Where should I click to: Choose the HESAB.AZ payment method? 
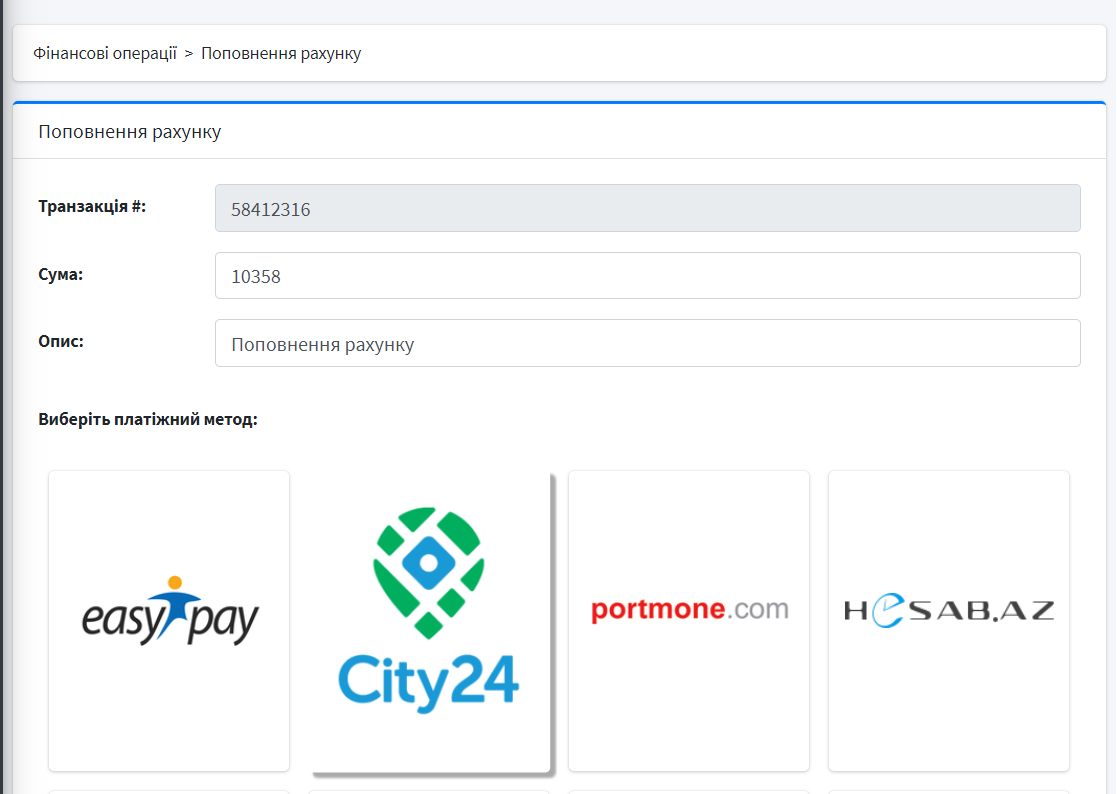pyautogui.click(x=949, y=620)
